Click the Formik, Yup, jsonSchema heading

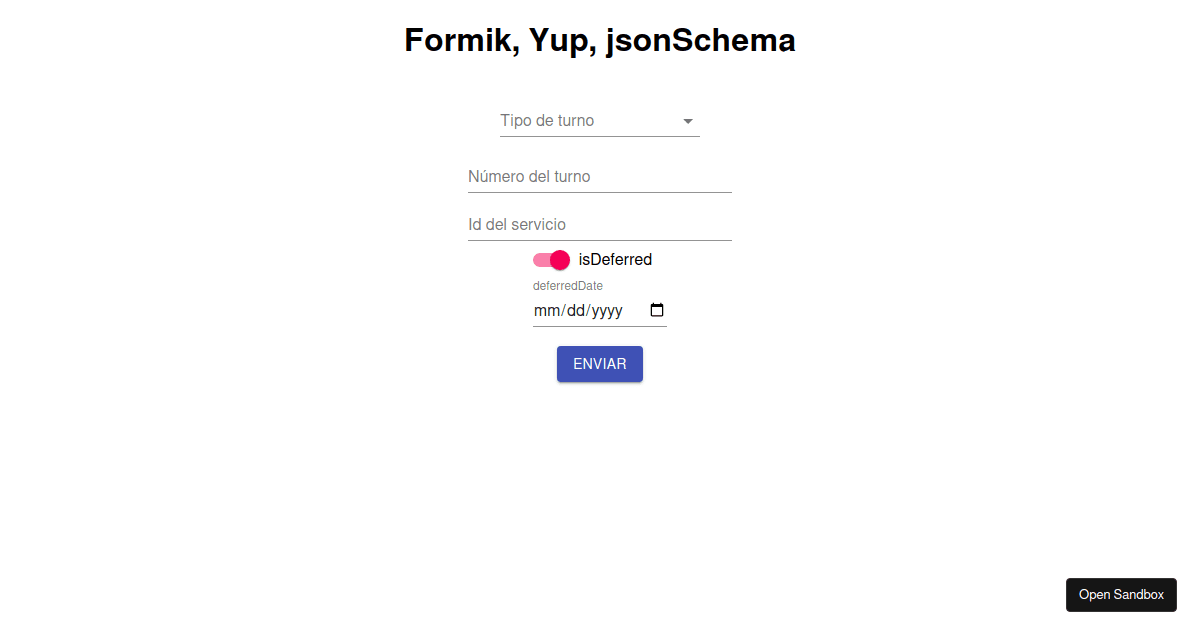[599, 40]
